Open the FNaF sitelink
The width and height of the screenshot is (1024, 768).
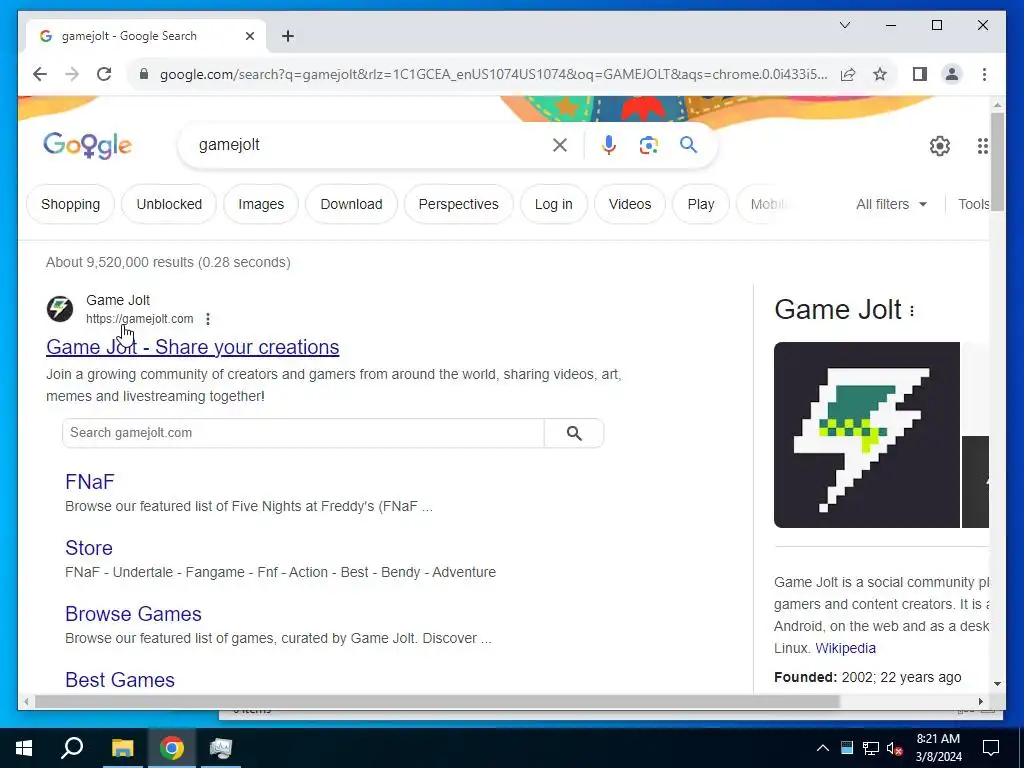click(x=89, y=482)
